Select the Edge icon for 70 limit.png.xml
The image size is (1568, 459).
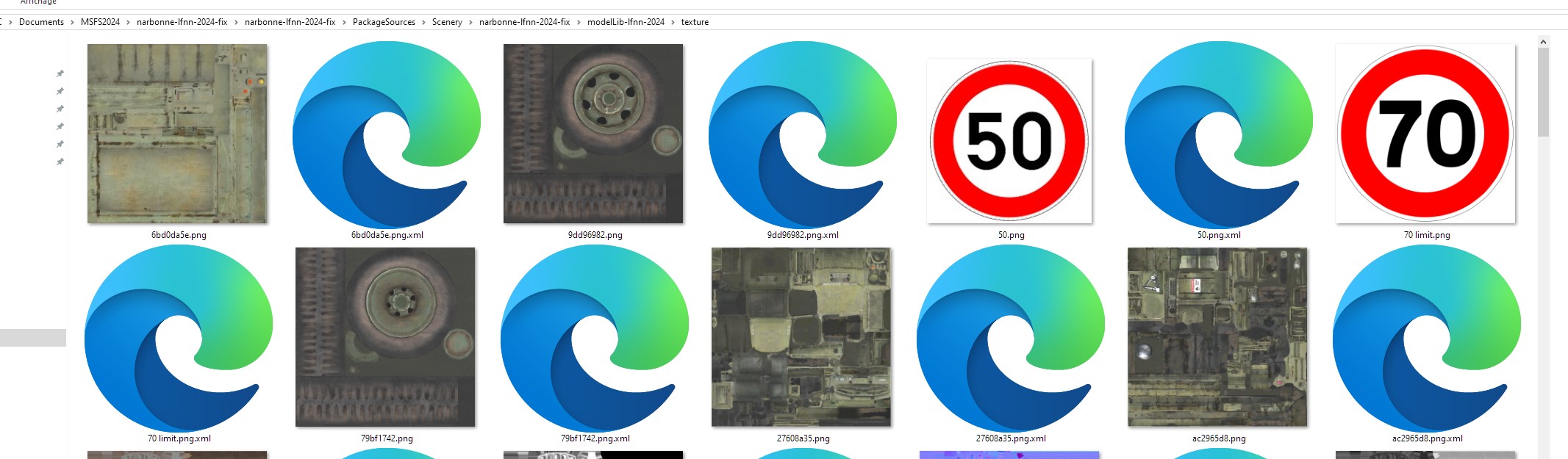179,338
